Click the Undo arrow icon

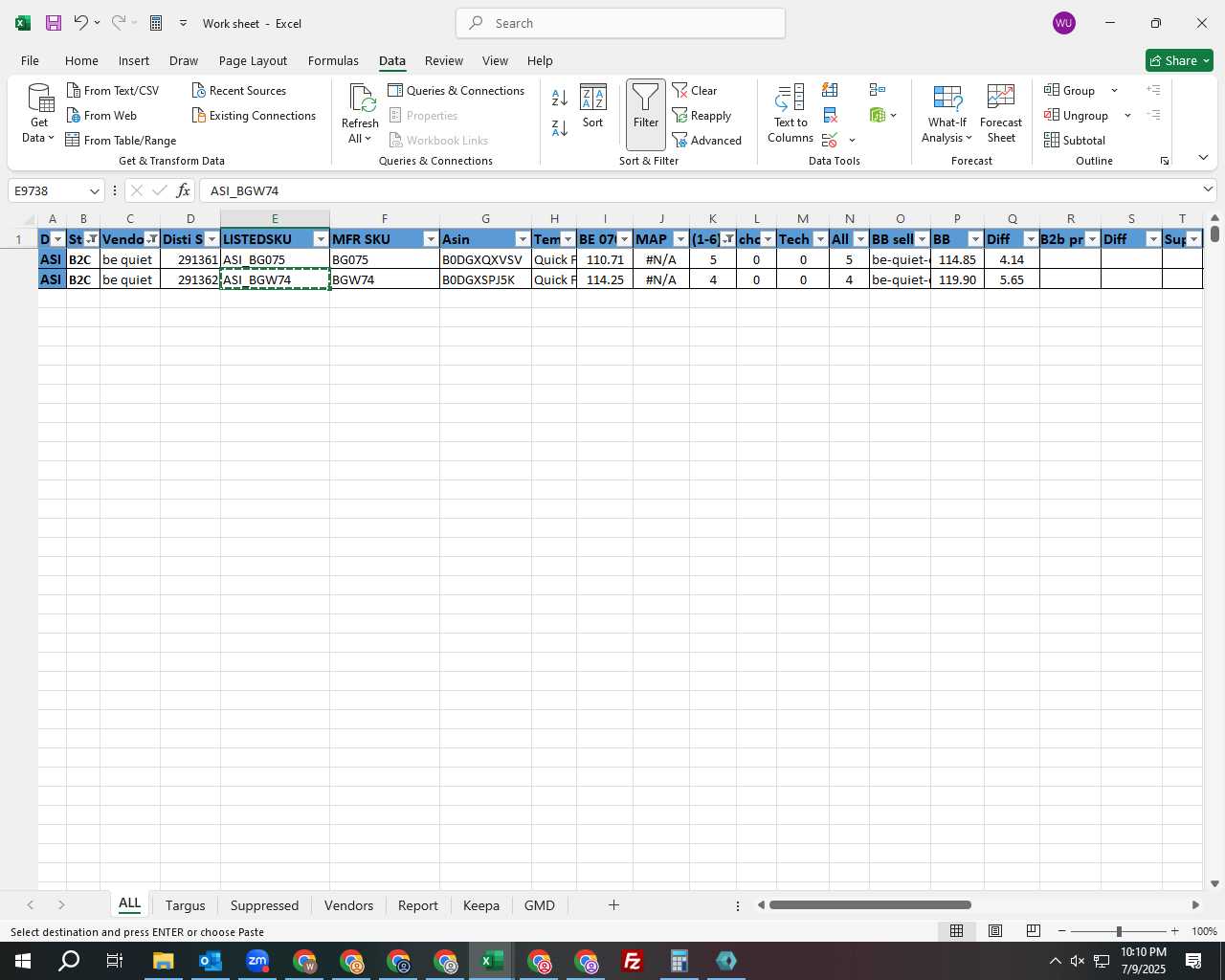tap(81, 23)
